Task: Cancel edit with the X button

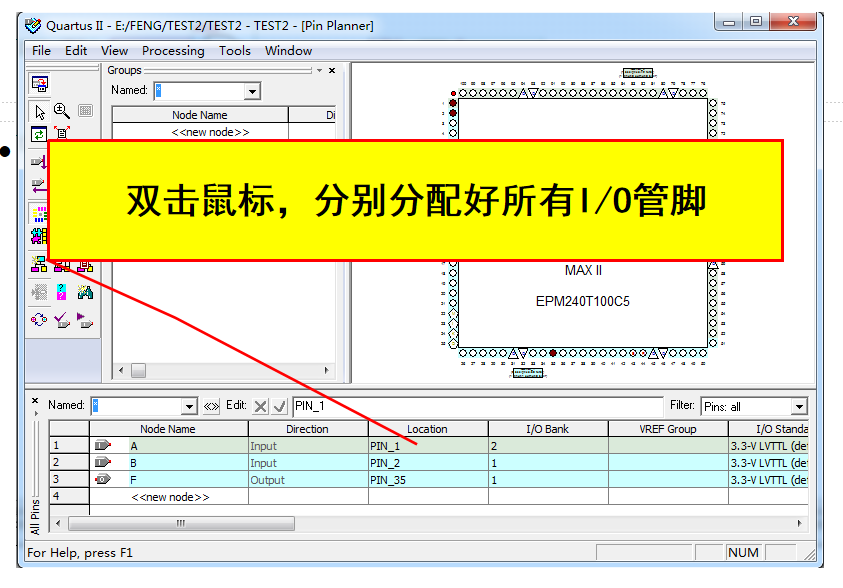Action: (260, 406)
